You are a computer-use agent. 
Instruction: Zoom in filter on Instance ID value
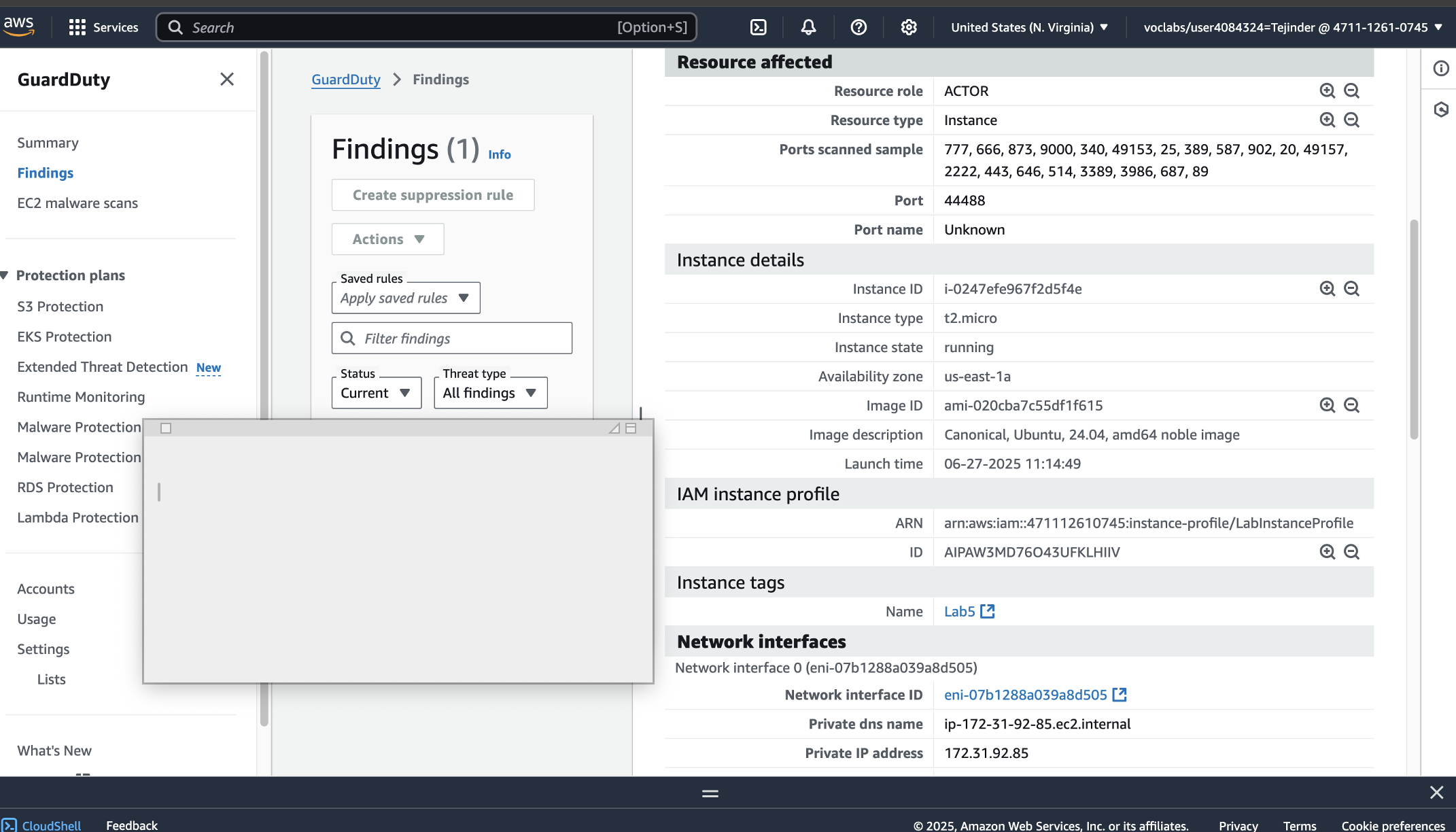(1327, 289)
